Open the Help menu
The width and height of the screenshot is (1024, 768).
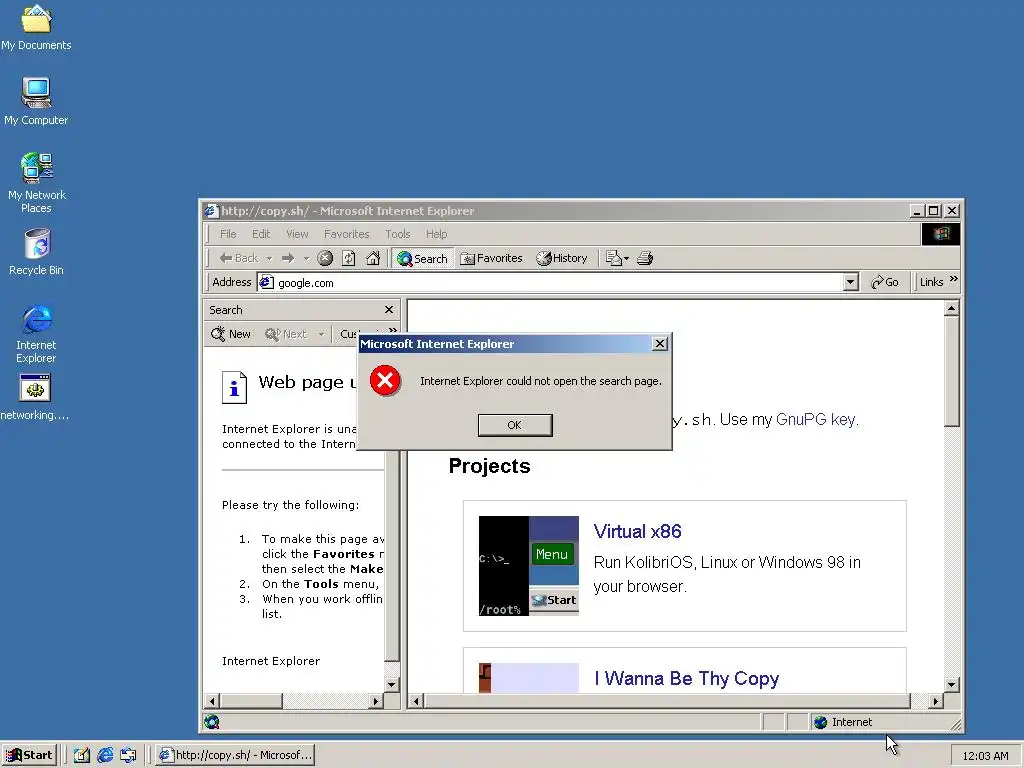[x=436, y=234]
